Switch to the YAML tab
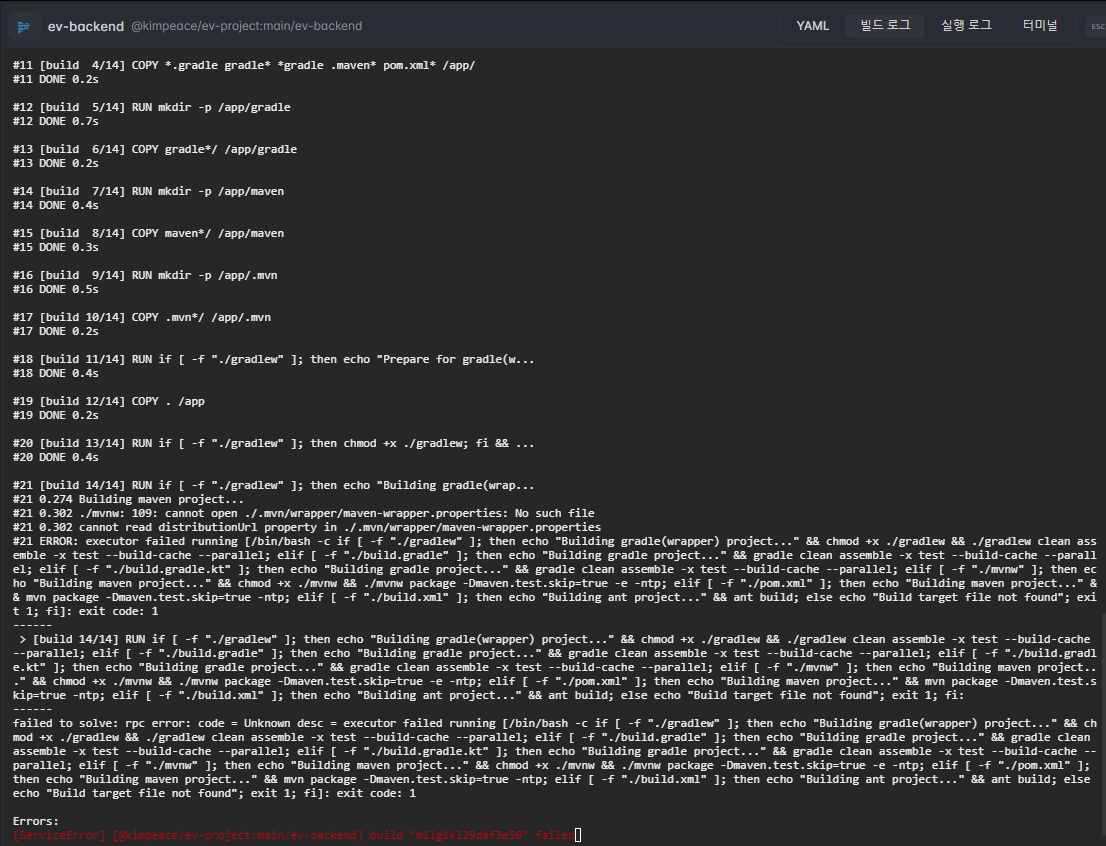 click(812, 26)
